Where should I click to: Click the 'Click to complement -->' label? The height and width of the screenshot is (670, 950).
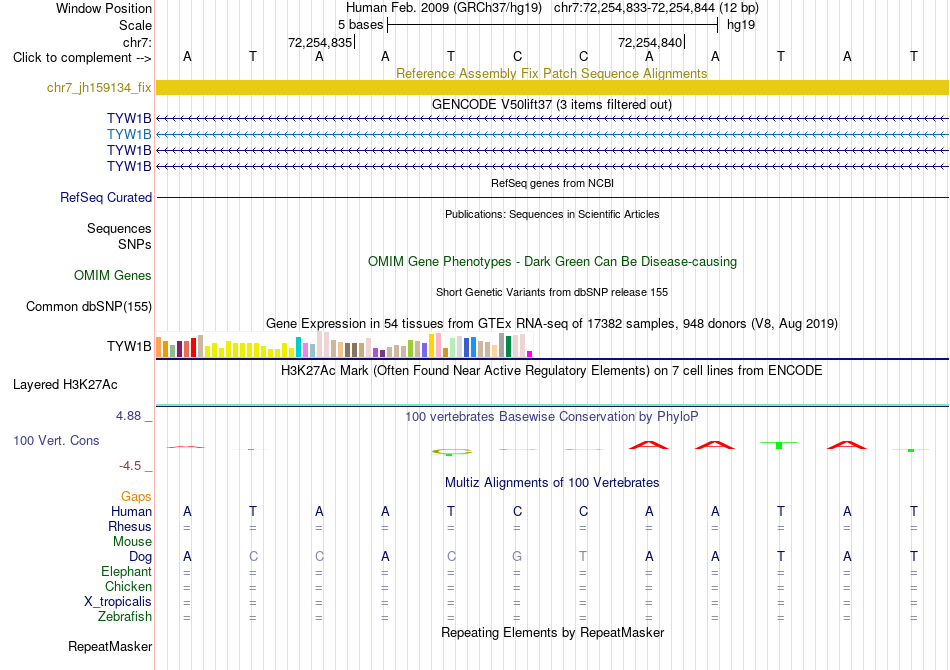82,58
